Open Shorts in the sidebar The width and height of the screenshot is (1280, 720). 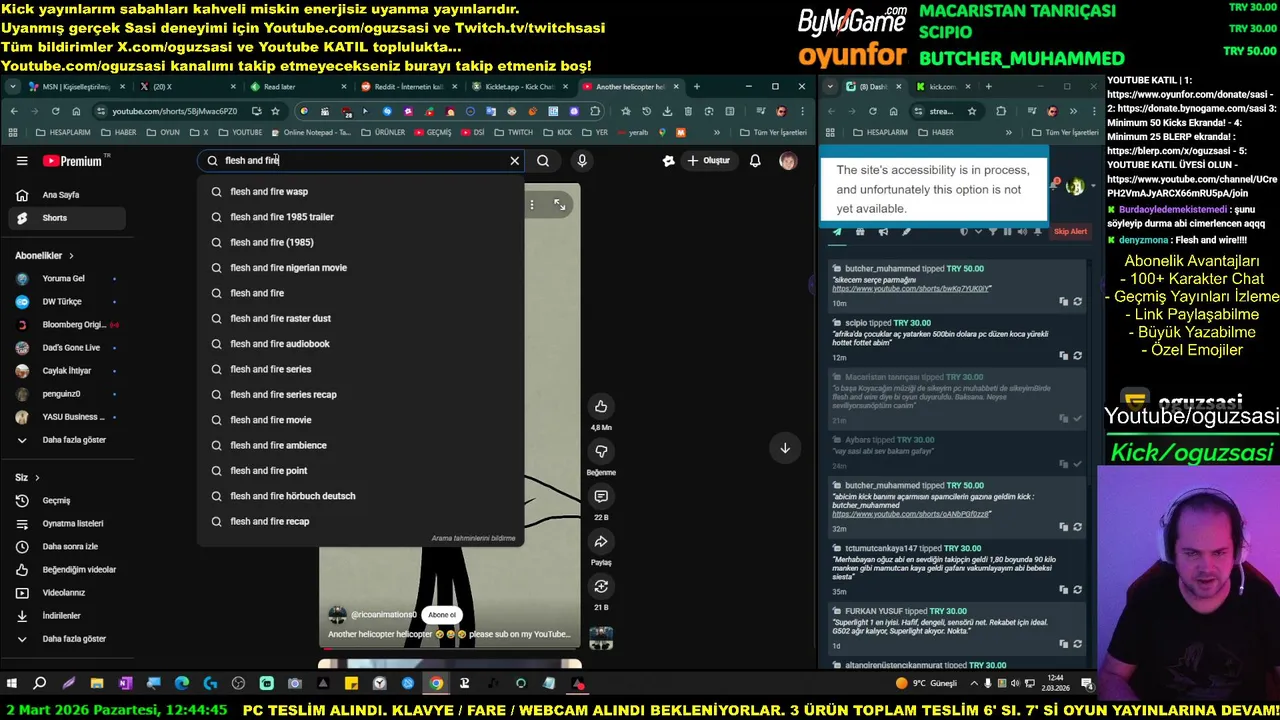(65, 218)
